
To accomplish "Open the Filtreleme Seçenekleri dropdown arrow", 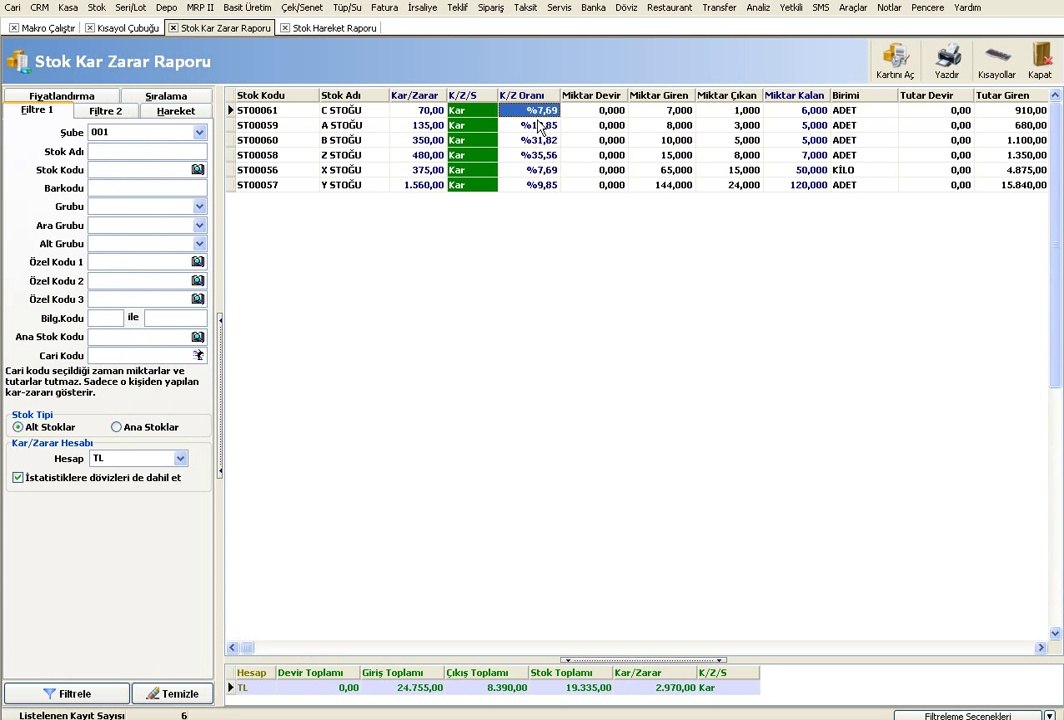I will click(1050, 715).
